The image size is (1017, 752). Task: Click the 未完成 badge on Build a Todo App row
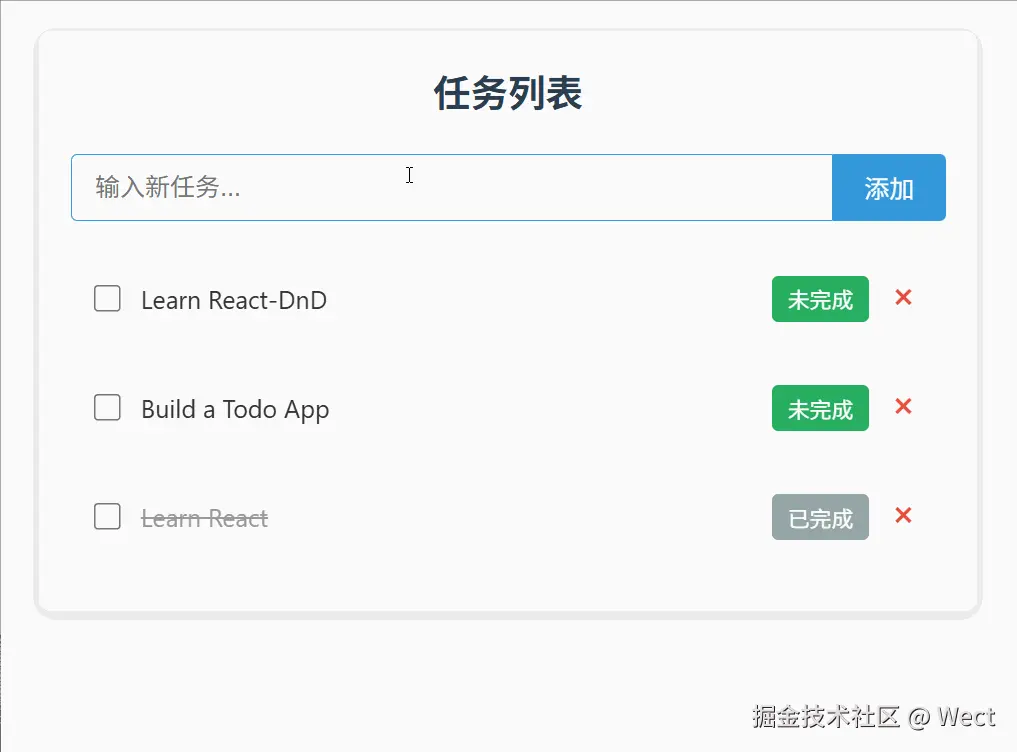click(x=820, y=408)
